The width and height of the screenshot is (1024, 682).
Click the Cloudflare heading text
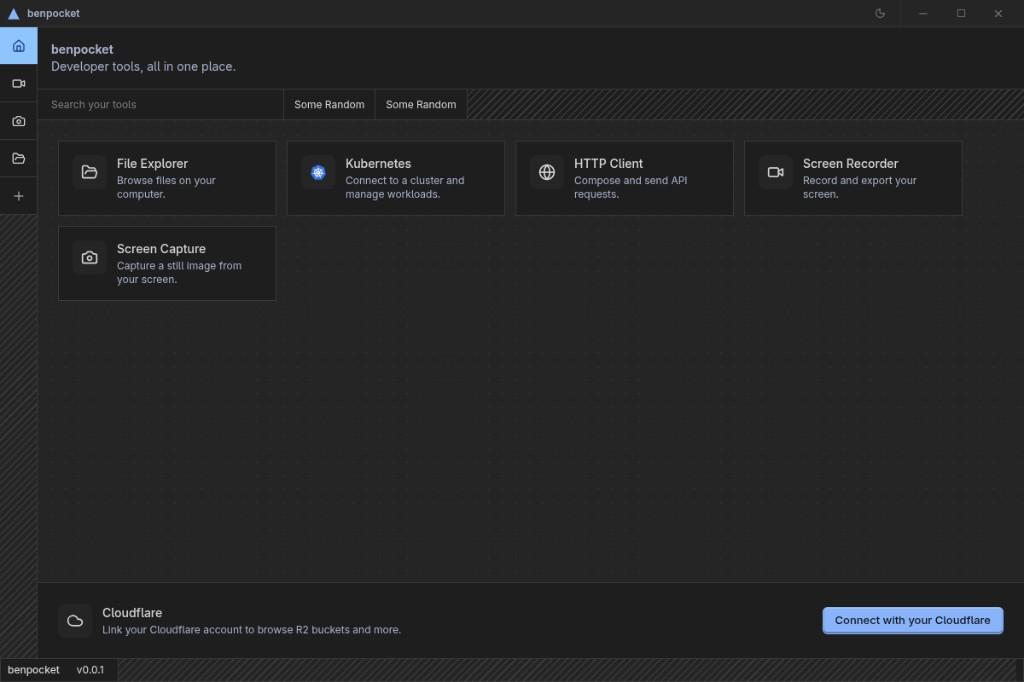[132, 613]
